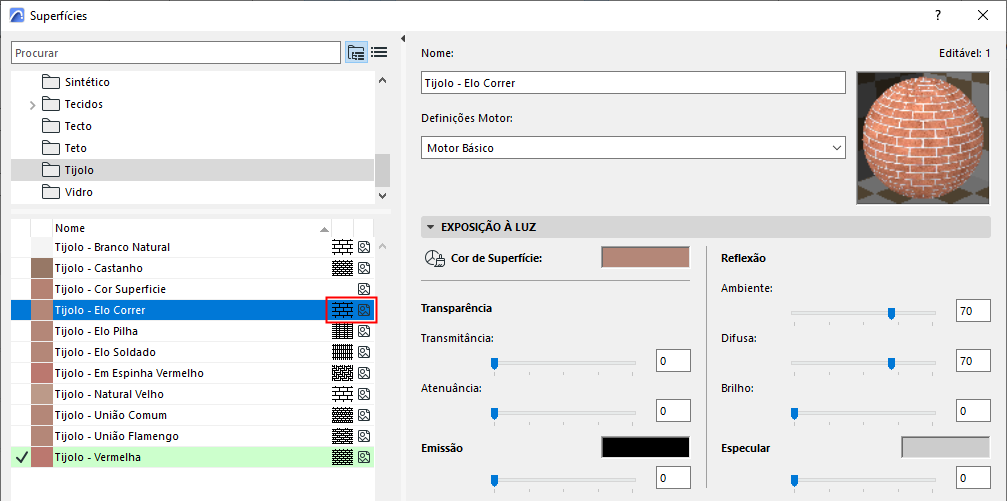This screenshot has width=1007, height=501.
Task: Select surface Tijolo - Cor Superficie
Action: [x=193, y=289]
